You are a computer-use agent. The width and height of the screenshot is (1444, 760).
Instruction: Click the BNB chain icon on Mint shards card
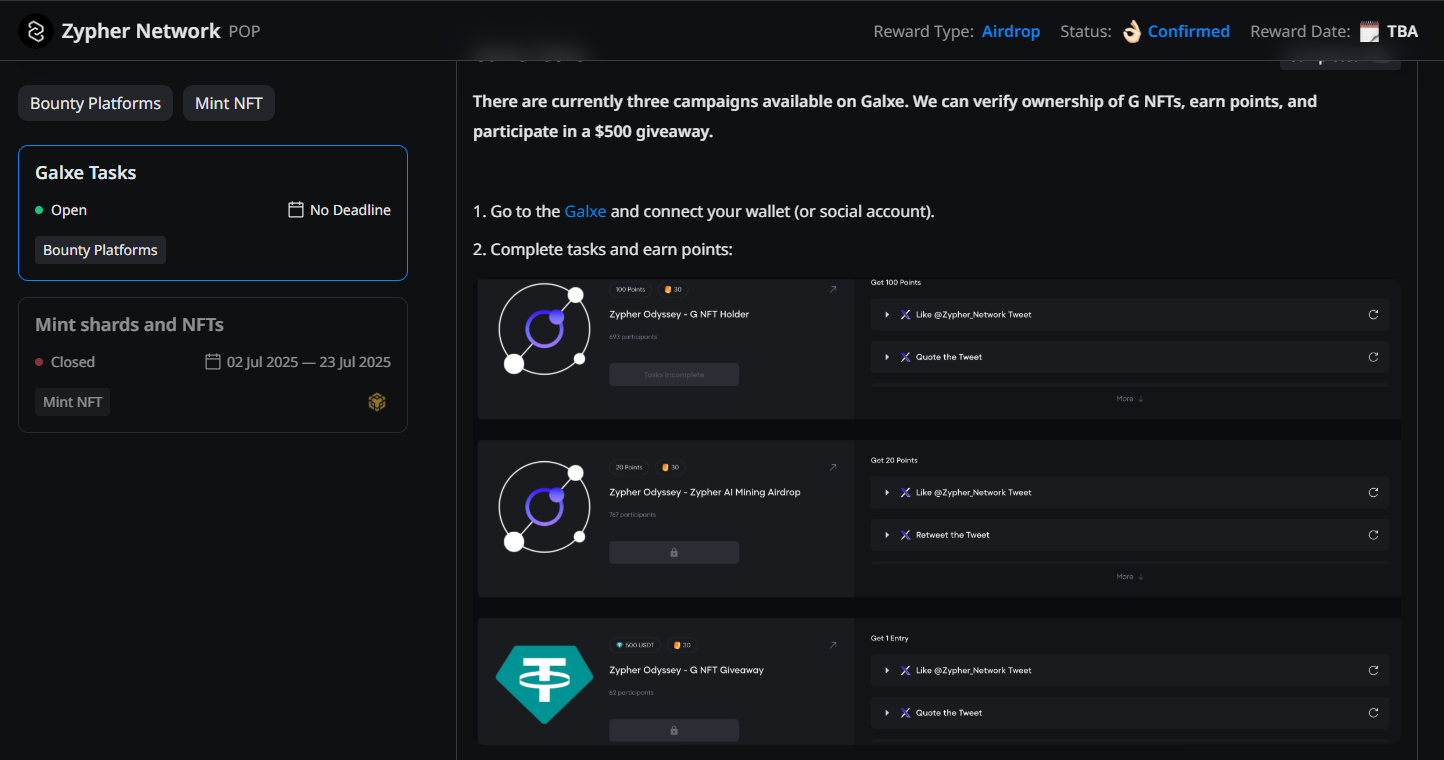pos(377,402)
